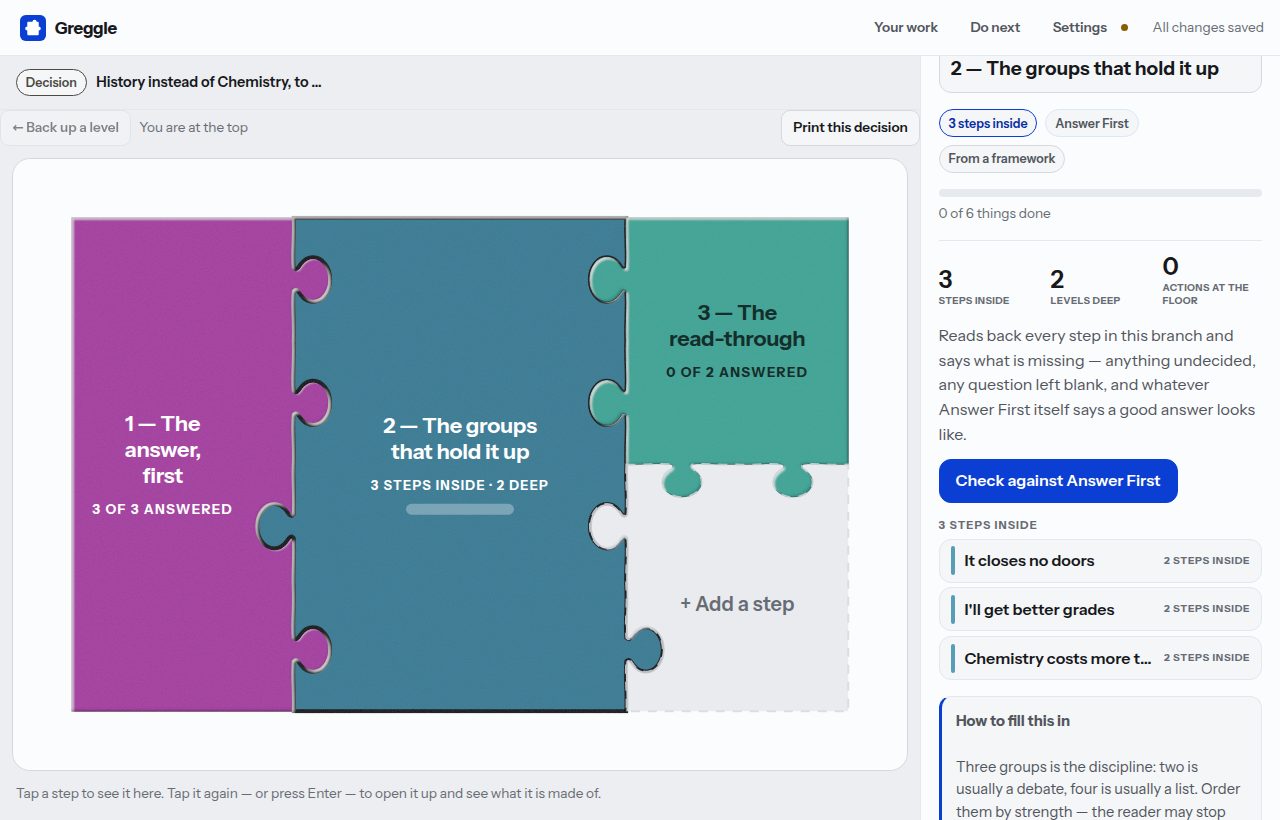Viewport: 1280px width, 820px height.
Task: Add a step in empty puzzle slot
Action: [737, 604]
